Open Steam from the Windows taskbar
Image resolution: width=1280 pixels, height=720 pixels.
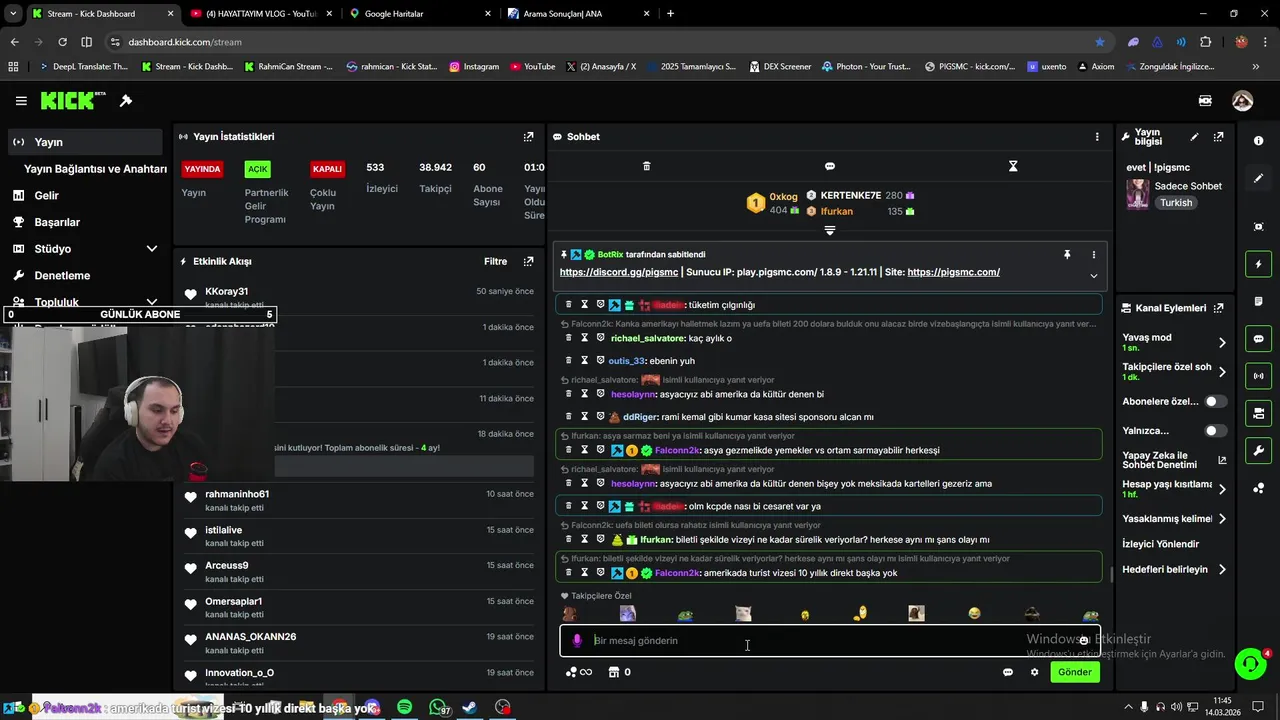470,707
